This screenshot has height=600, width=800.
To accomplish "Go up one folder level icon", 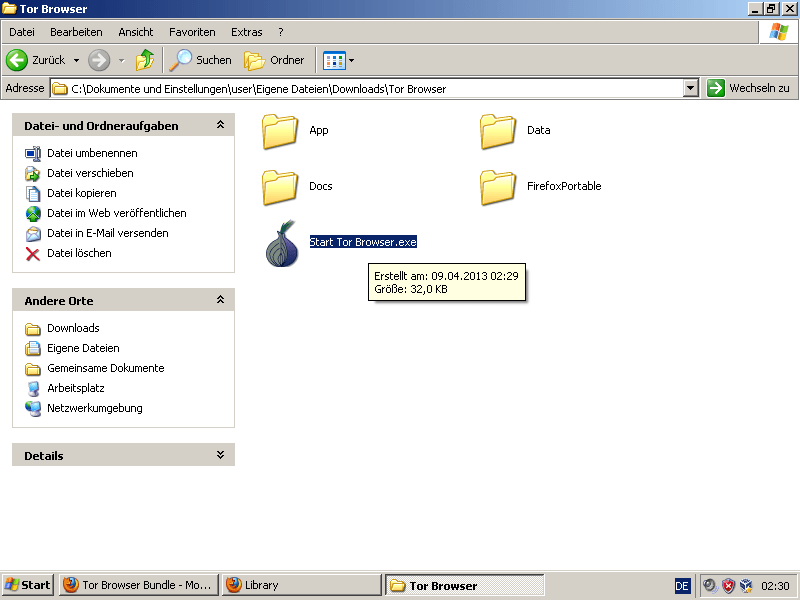I will tap(145, 60).
